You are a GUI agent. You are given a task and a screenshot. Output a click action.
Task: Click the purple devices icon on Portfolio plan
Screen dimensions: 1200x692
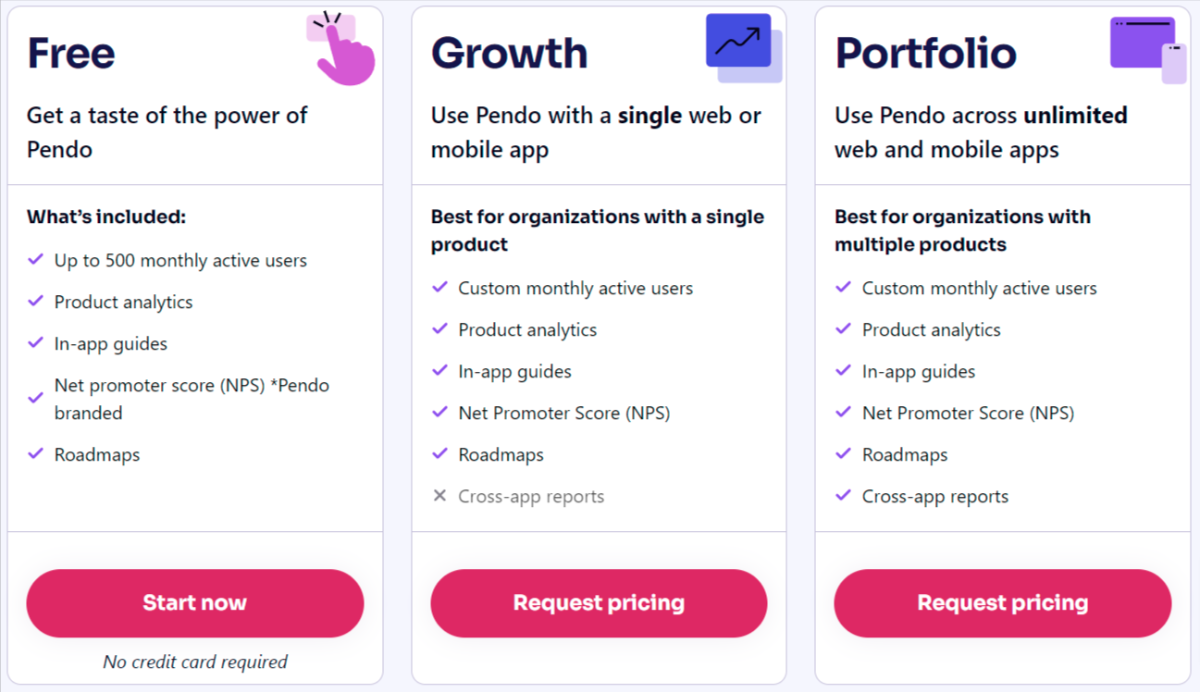point(1148,49)
